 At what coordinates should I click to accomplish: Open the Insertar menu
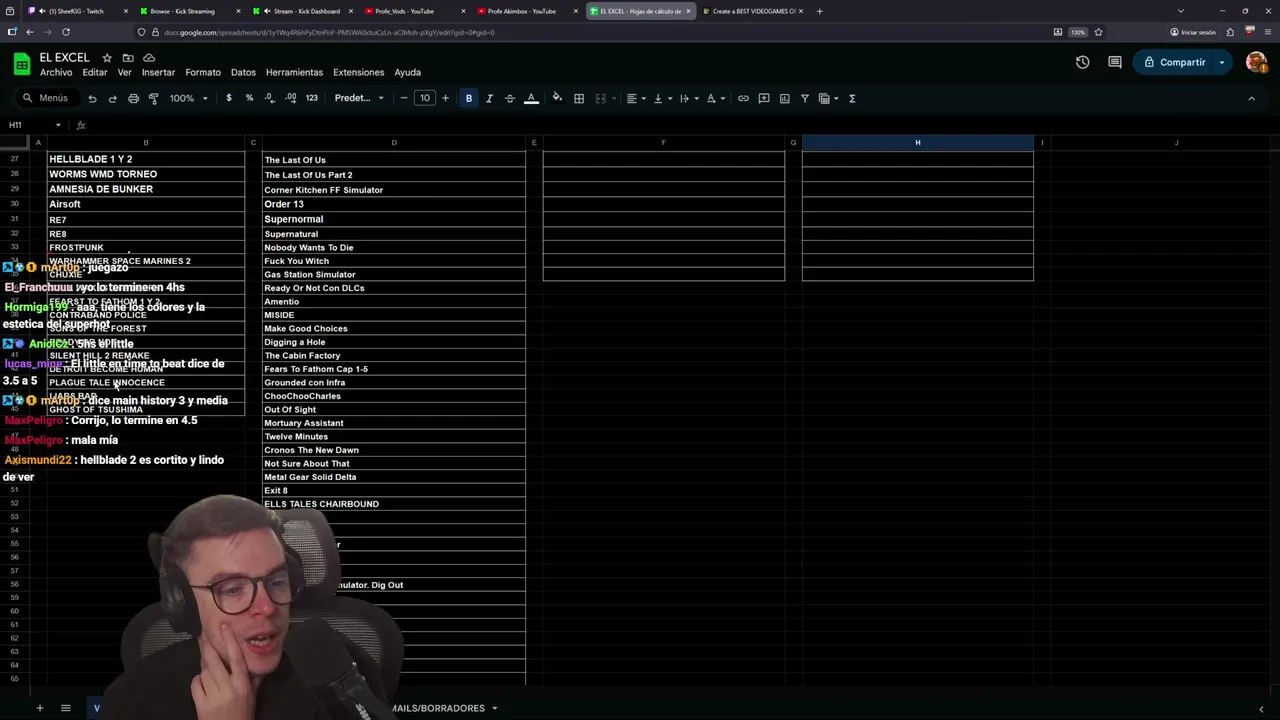pyautogui.click(x=158, y=72)
